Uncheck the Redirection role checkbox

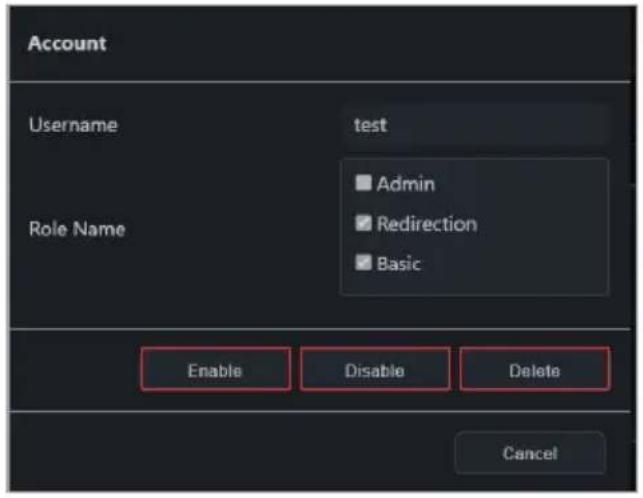pyautogui.click(x=363, y=223)
